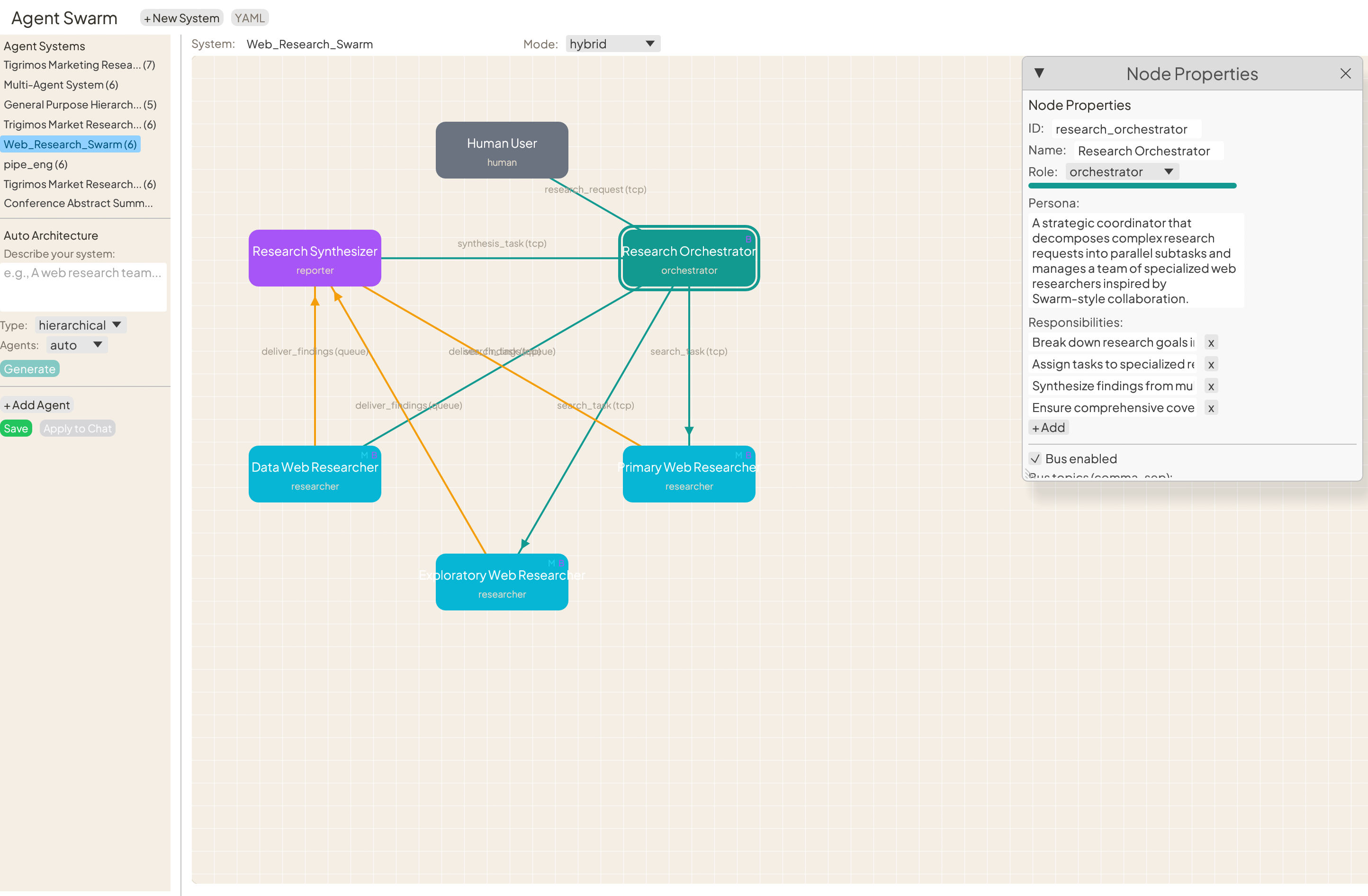
Task: Click the research_request (tcp) edge label
Action: 595,189
